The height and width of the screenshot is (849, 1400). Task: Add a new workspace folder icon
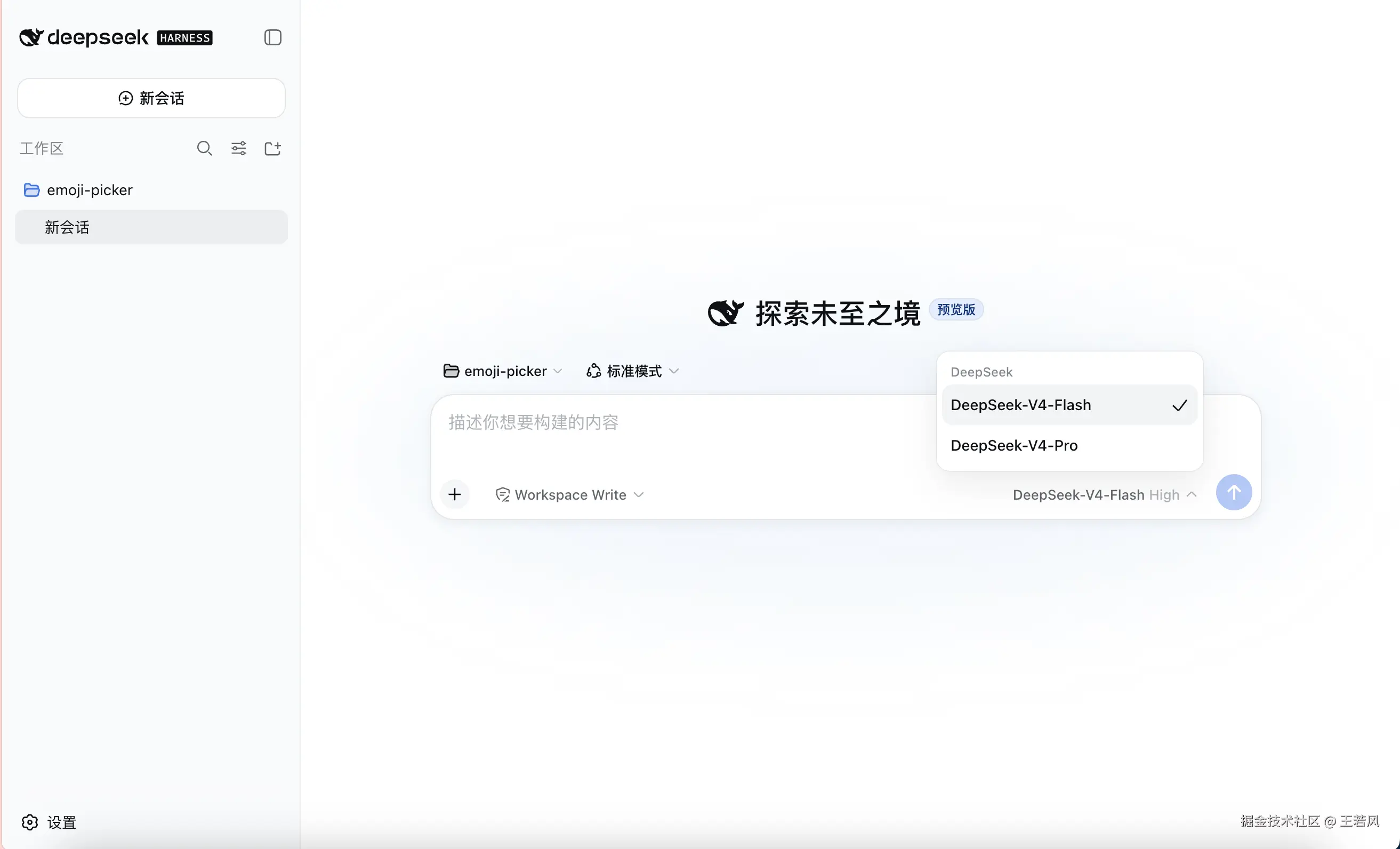coord(273,148)
